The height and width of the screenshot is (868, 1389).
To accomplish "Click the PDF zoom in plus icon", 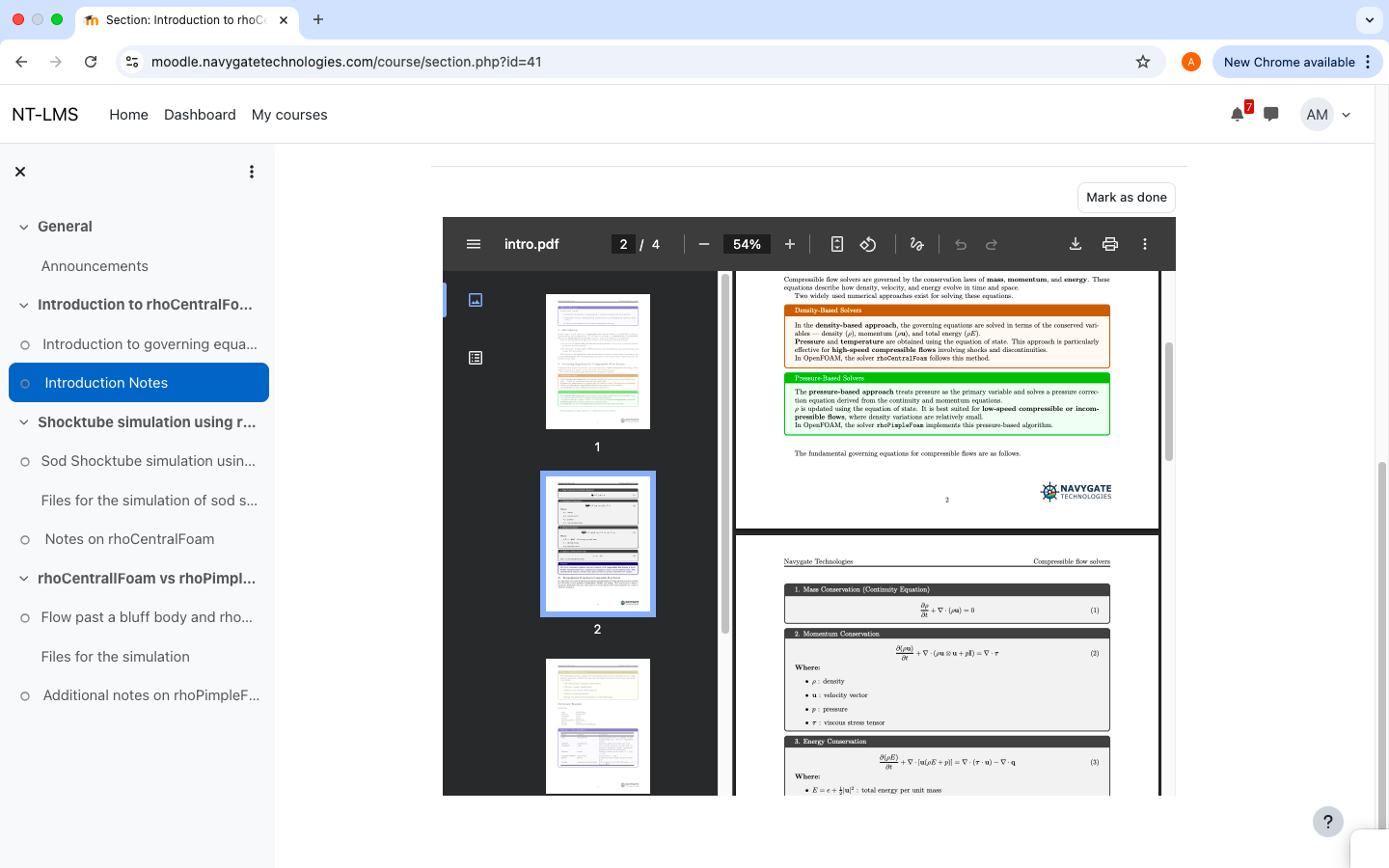I will pyautogui.click(x=790, y=244).
